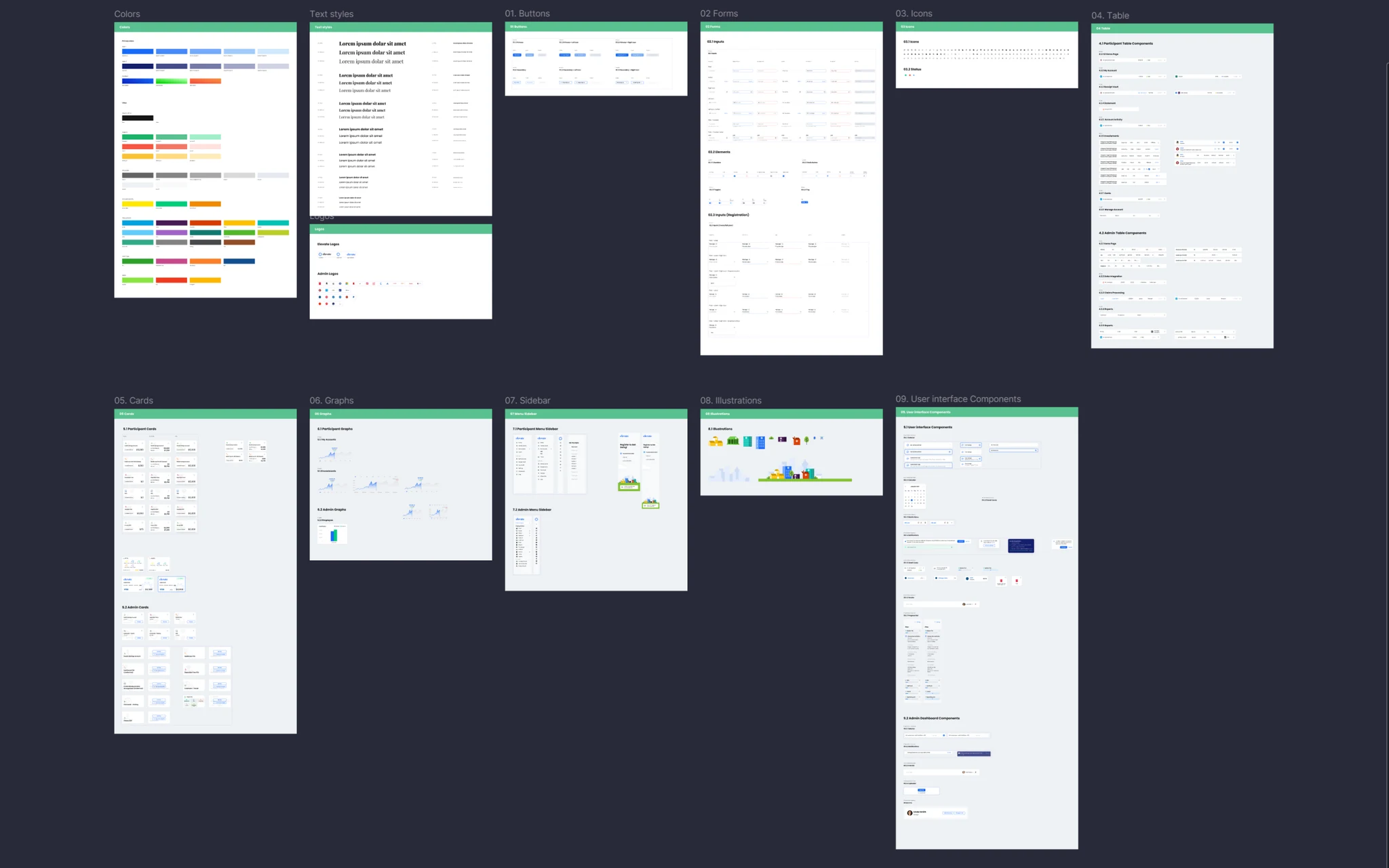Click '4.2 Admin Table Components' heading

[x=1122, y=233]
